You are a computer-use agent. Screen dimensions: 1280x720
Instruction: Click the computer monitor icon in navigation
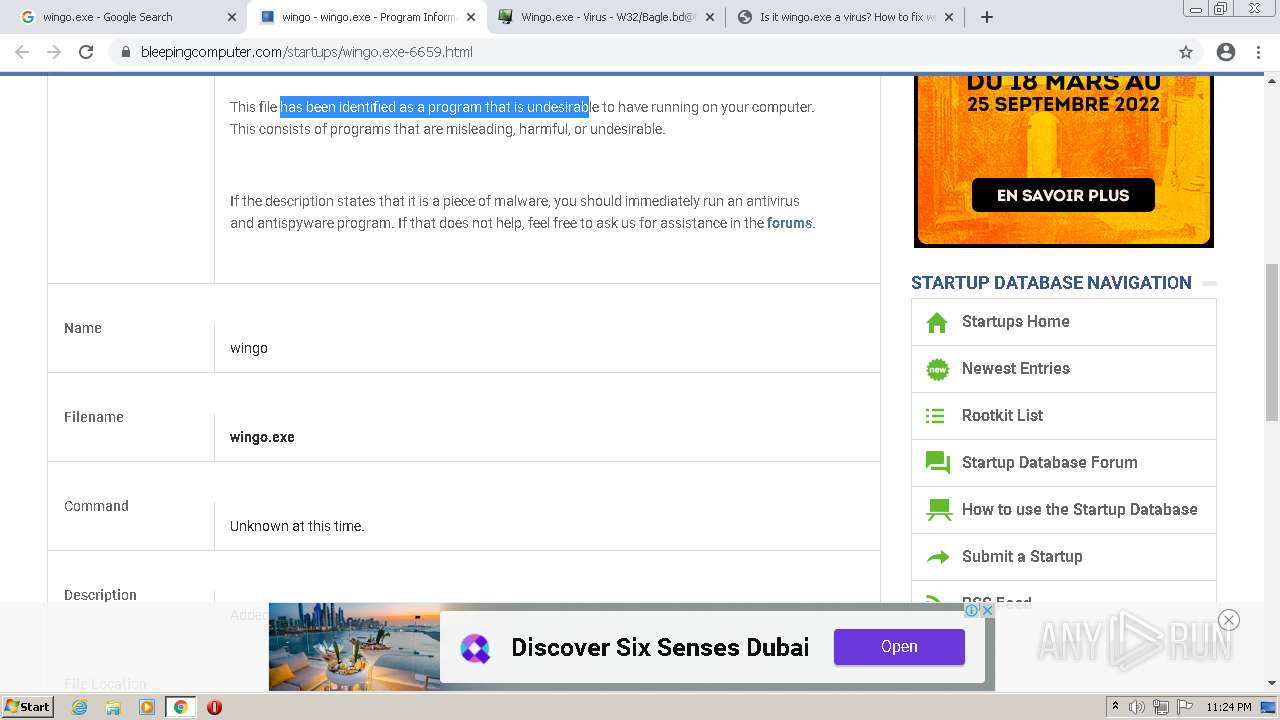[x=938, y=510]
